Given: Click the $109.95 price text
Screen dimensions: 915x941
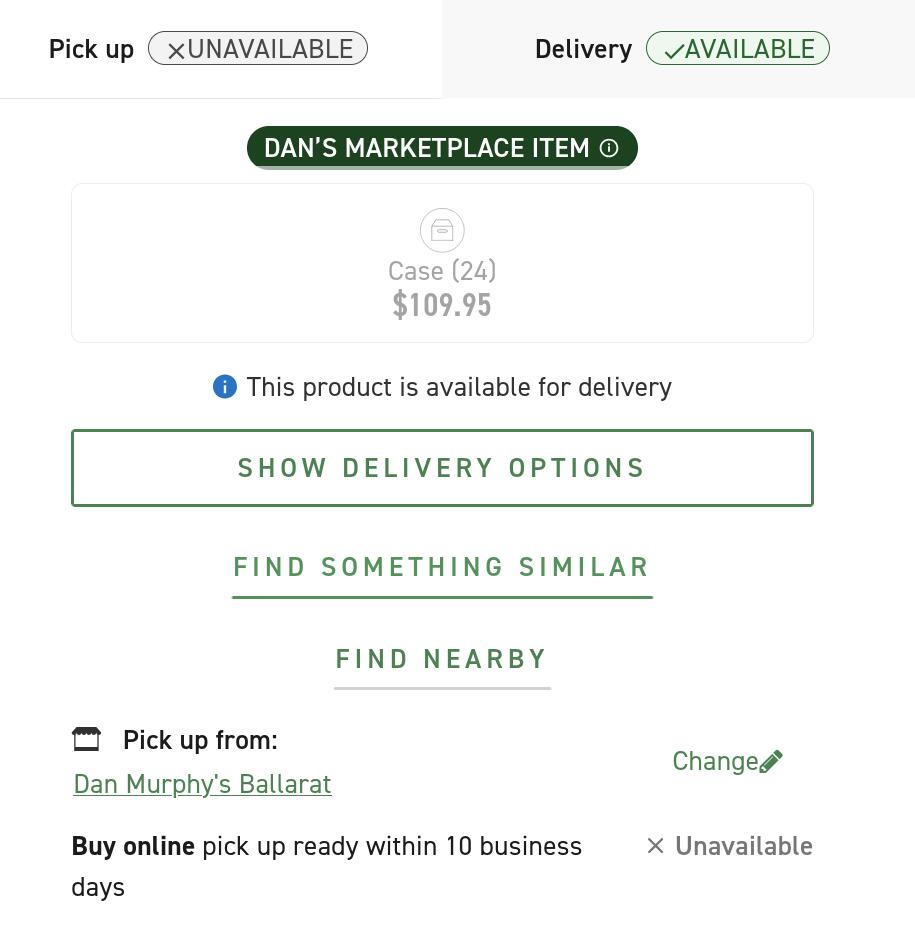Looking at the screenshot, I should (442, 305).
